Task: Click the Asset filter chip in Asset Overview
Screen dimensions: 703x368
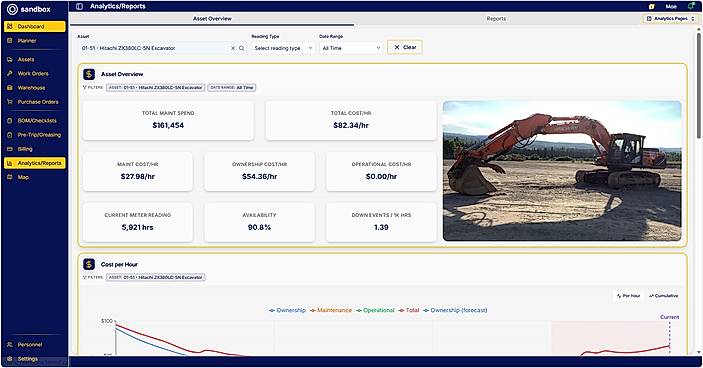Action: [x=156, y=87]
